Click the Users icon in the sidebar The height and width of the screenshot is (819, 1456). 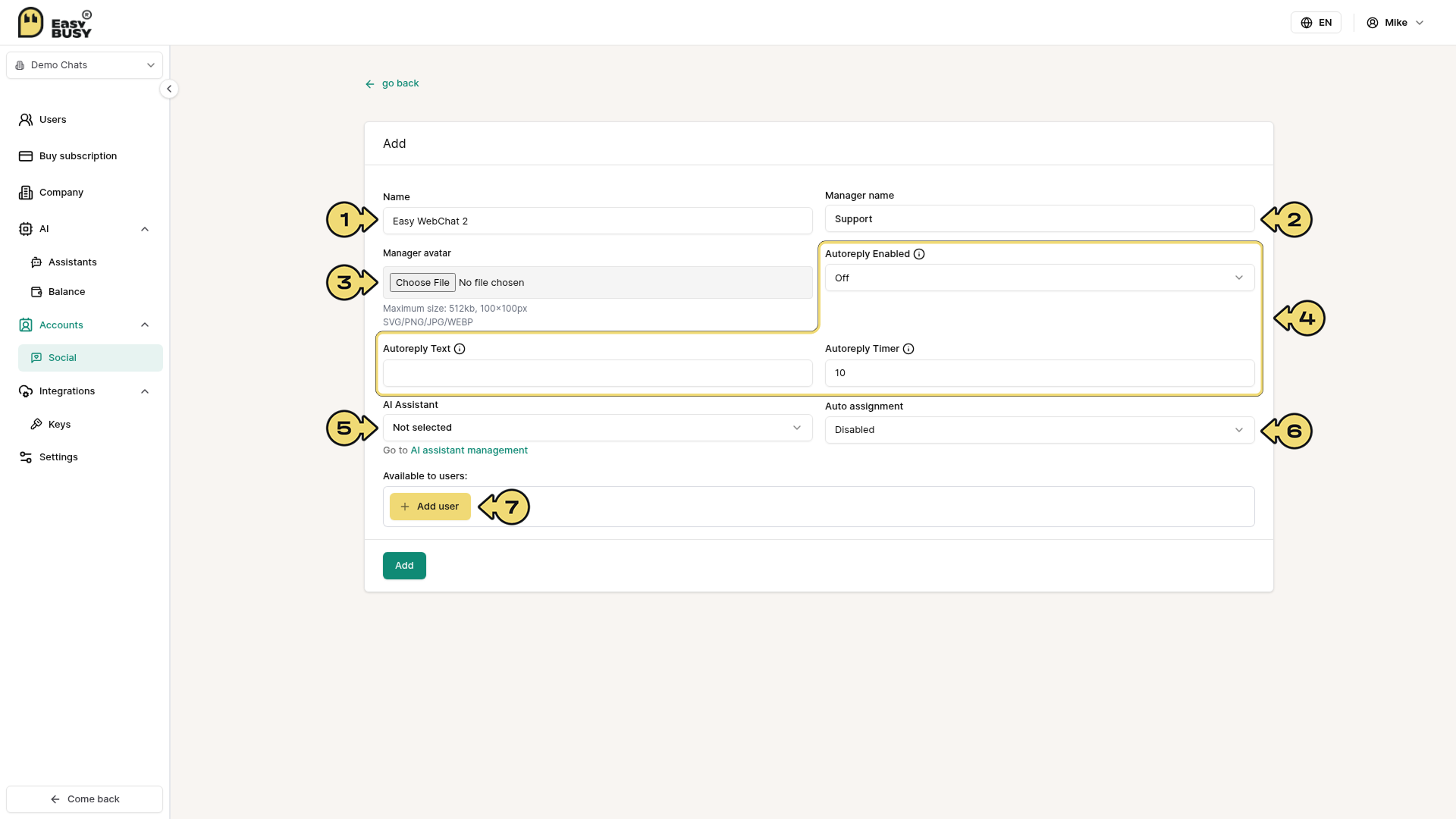click(x=26, y=120)
